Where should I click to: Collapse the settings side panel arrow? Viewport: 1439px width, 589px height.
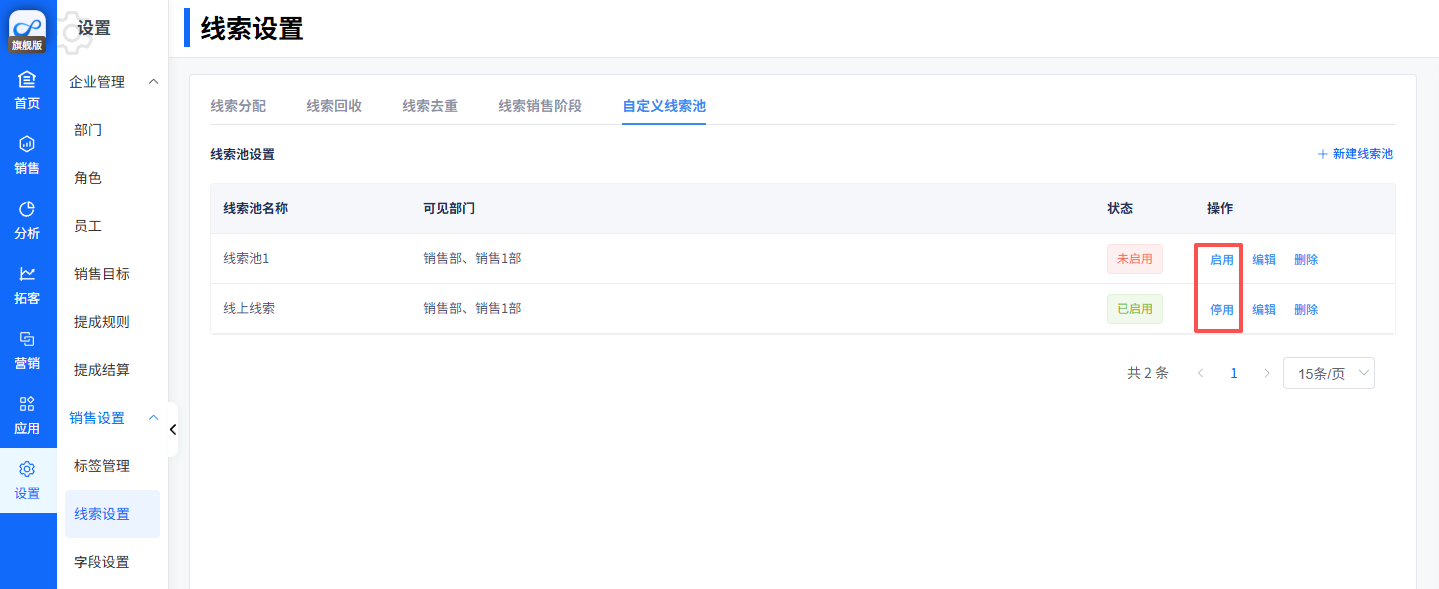click(x=172, y=430)
